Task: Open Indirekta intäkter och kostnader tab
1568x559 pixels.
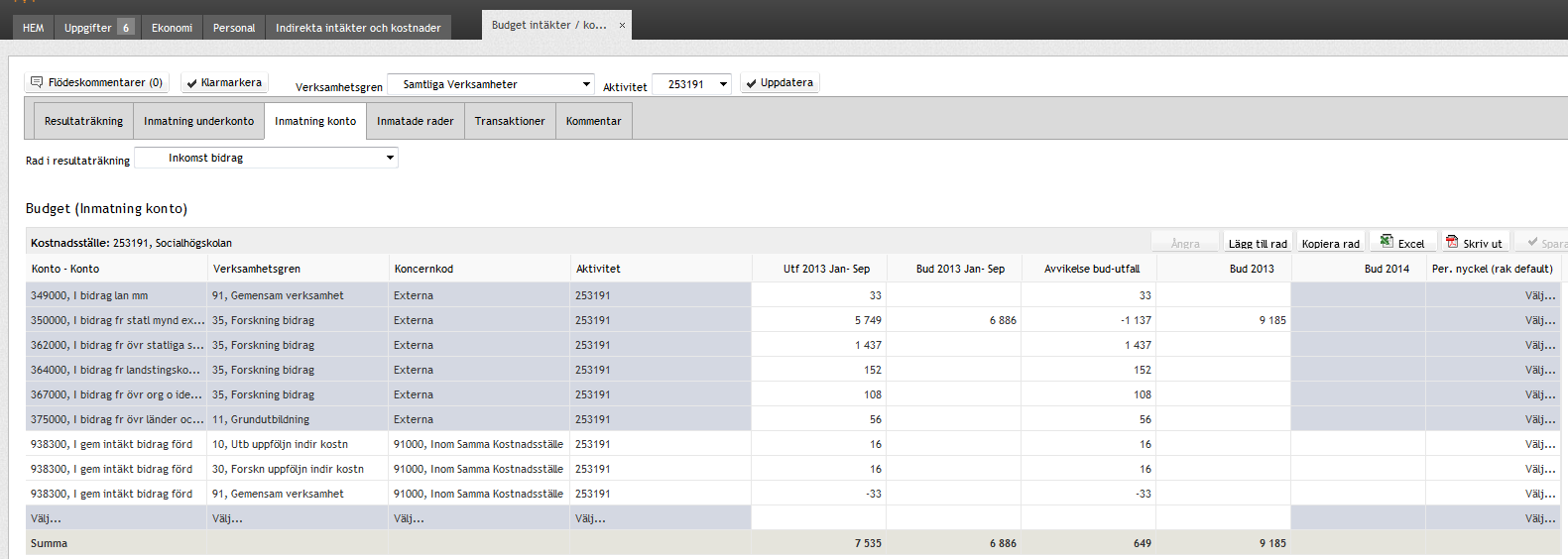Action: tap(358, 28)
